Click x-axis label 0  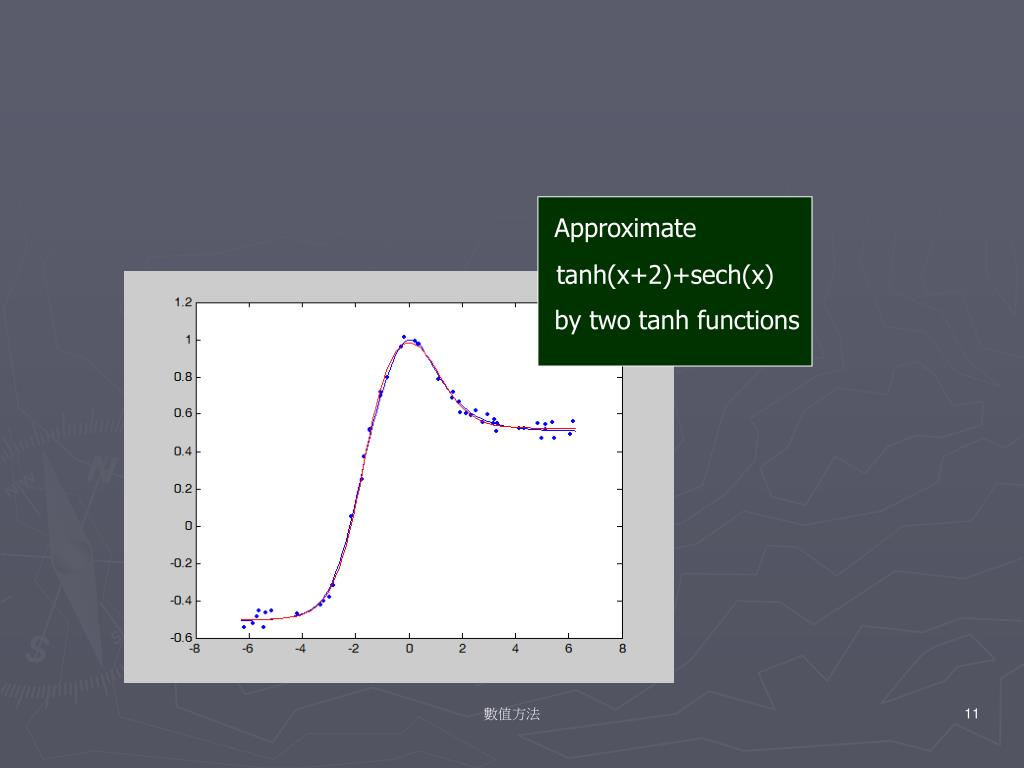pos(409,649)
